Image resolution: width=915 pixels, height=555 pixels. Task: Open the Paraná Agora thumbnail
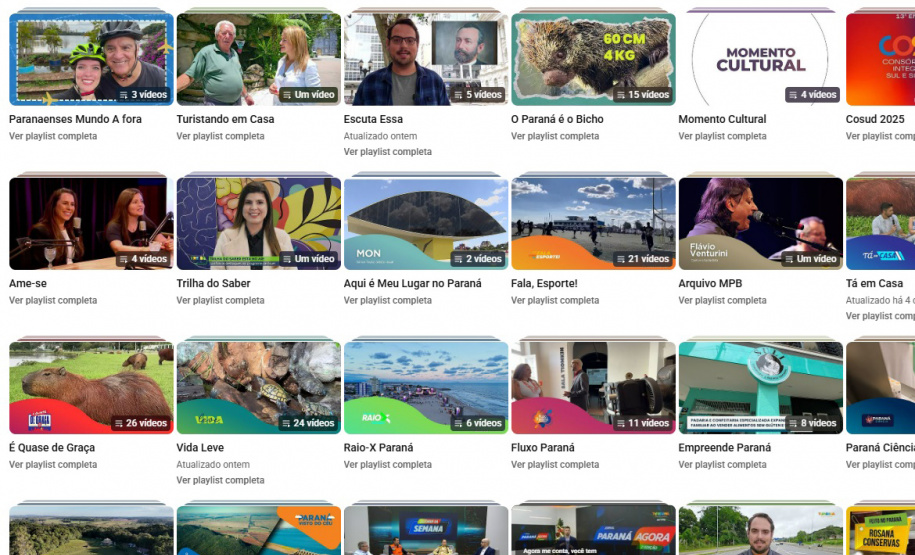593,530
